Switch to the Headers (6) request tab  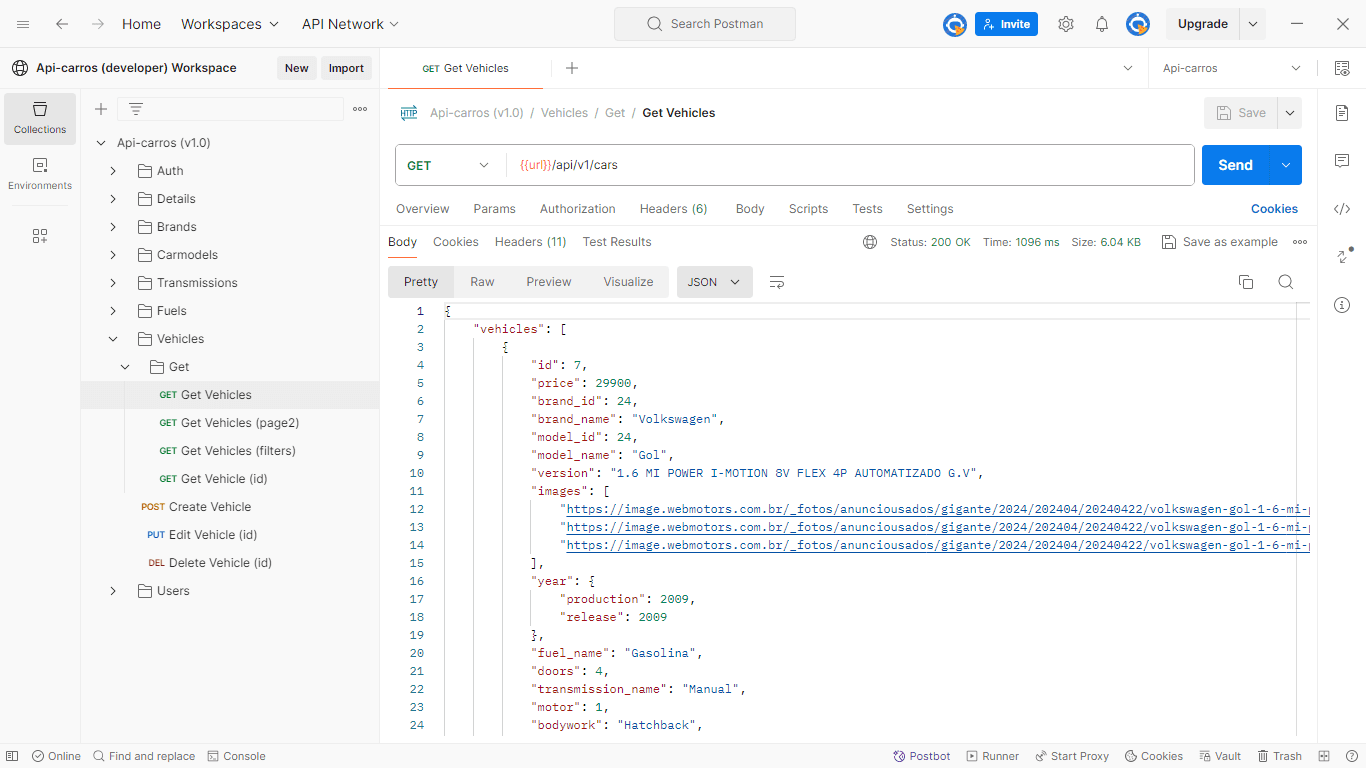[x=673, y=209]
